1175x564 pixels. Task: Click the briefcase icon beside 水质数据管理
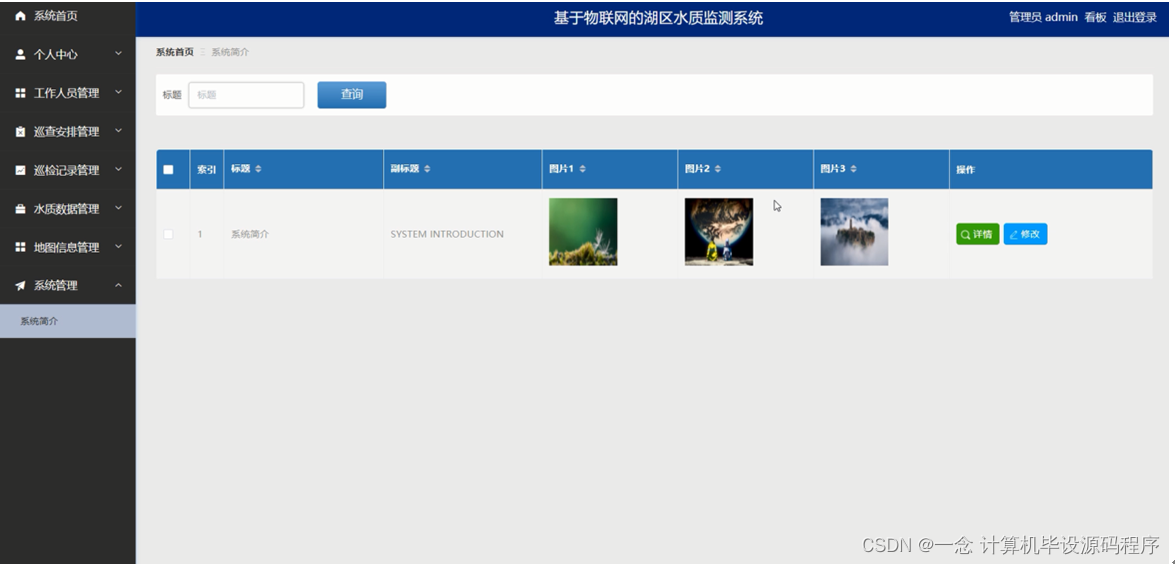click(20, 209)
